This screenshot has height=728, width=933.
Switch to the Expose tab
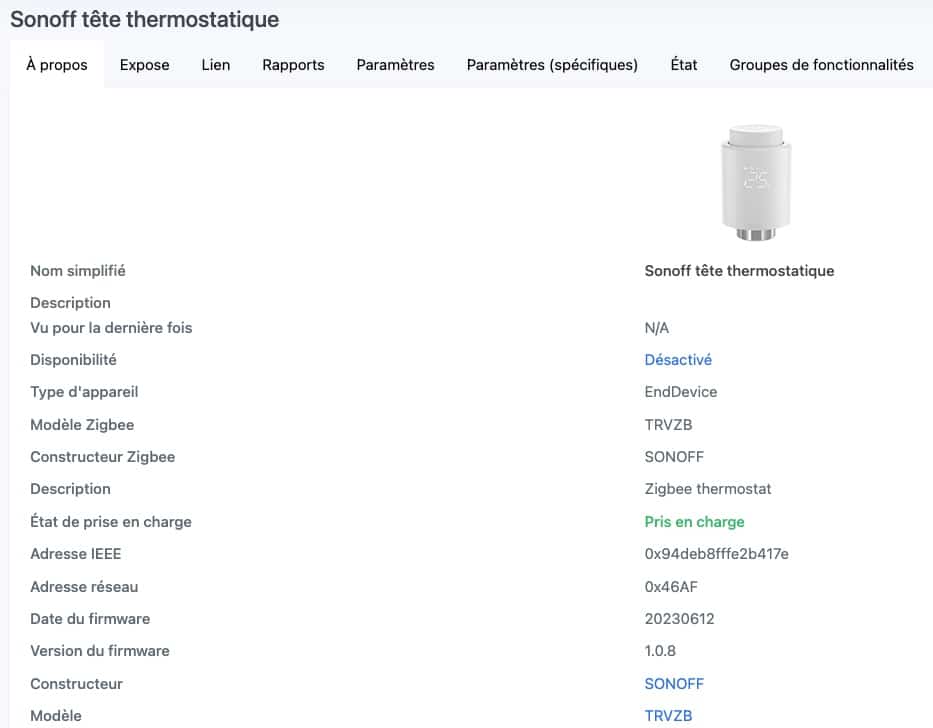[144, 65]
